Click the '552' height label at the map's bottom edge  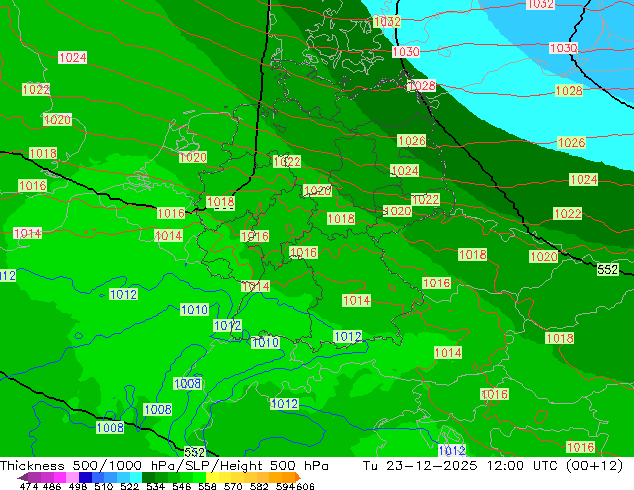[x=194, y=452]
